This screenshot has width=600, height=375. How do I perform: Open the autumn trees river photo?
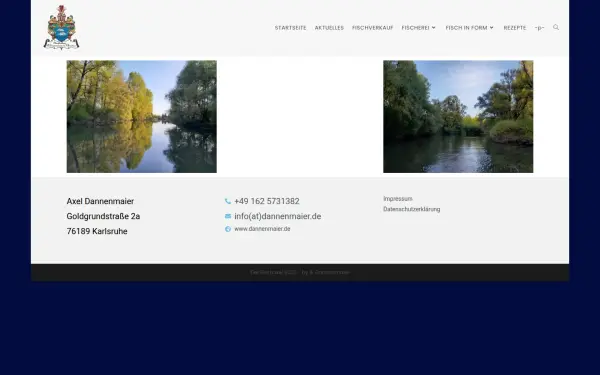[x=142, y=116]
